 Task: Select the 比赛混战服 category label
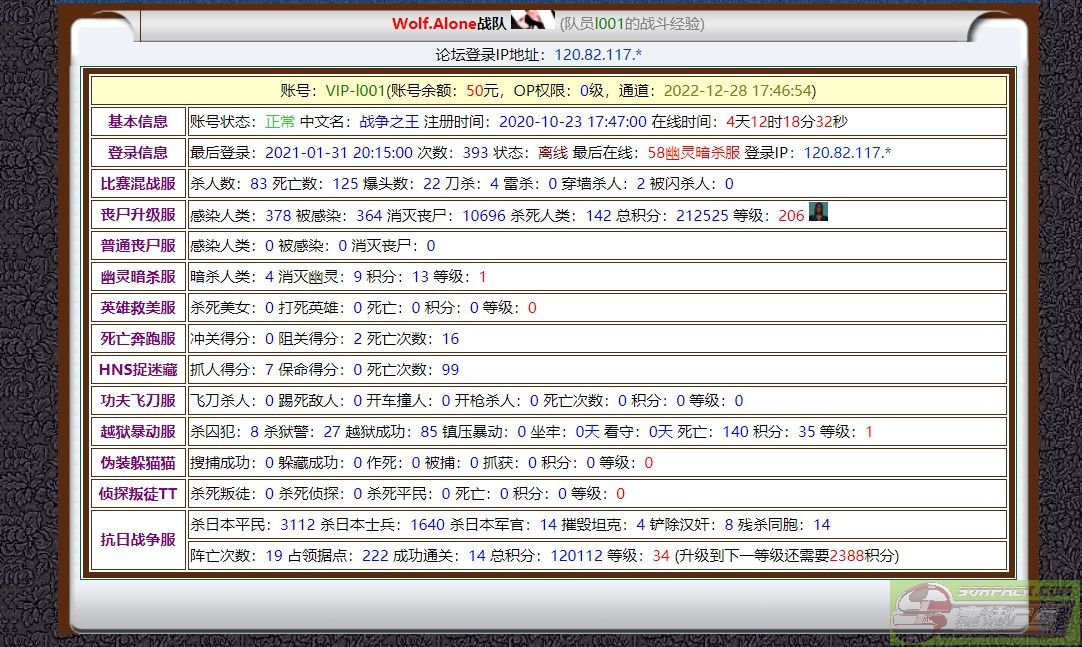pyautogui.click(x=138, y=184)
